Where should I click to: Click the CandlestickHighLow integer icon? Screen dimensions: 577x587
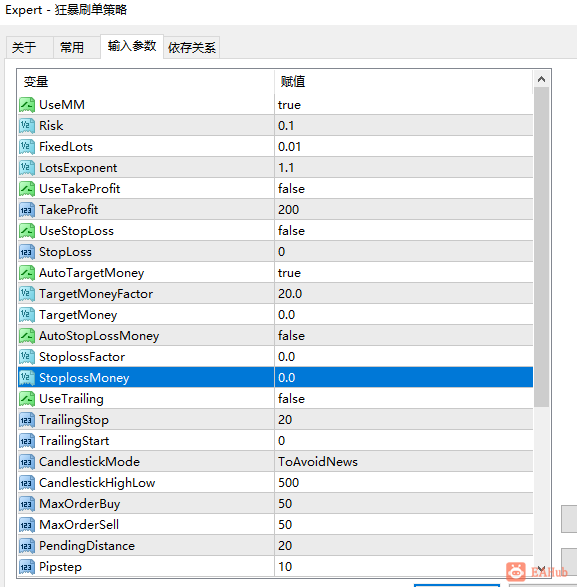tap(27, 483)
